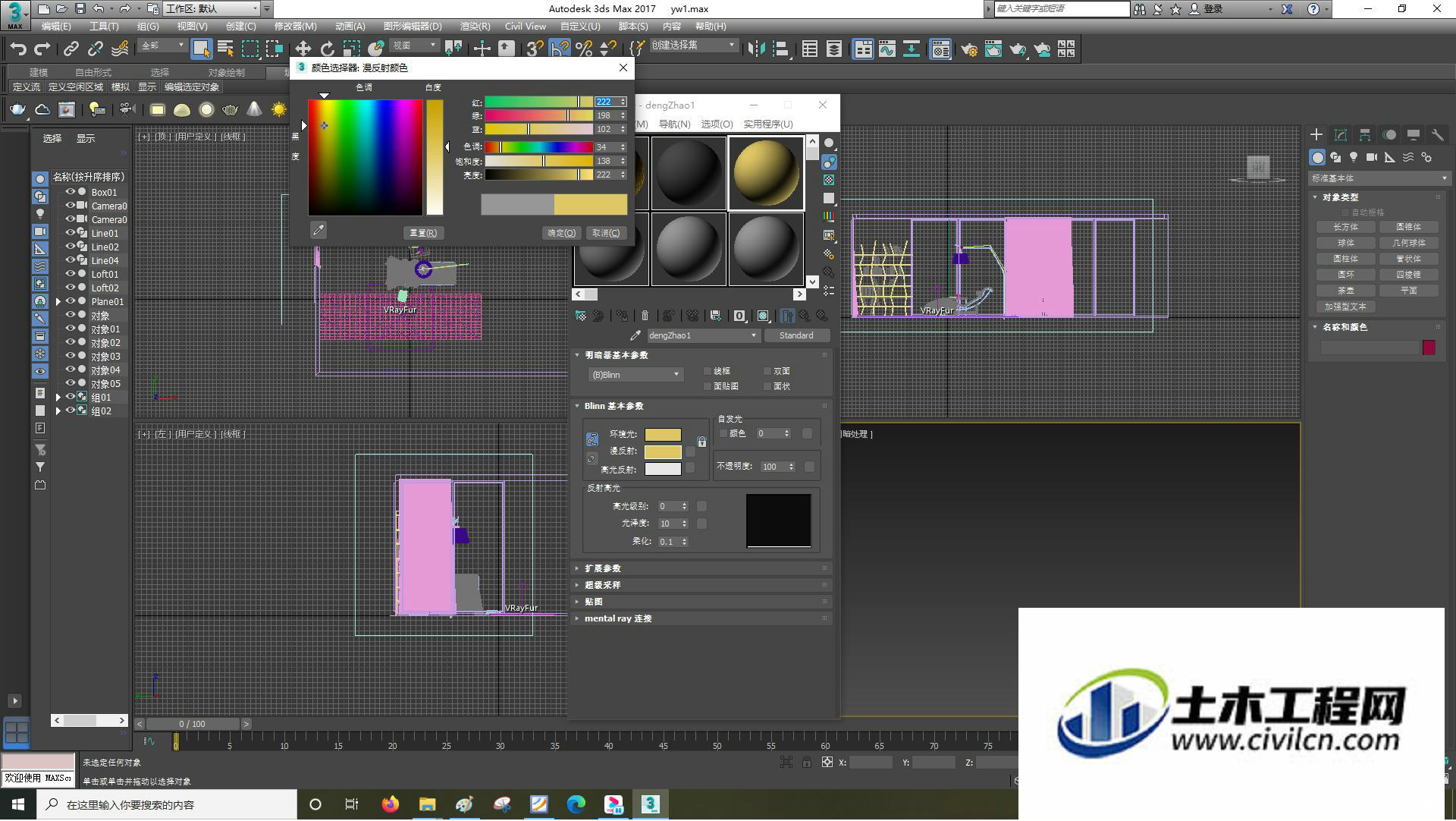Image resolution: width=1456 pixels, height=821 pixels.
Task: Toggle the 3D Snaps button
Action: point(535,49)
